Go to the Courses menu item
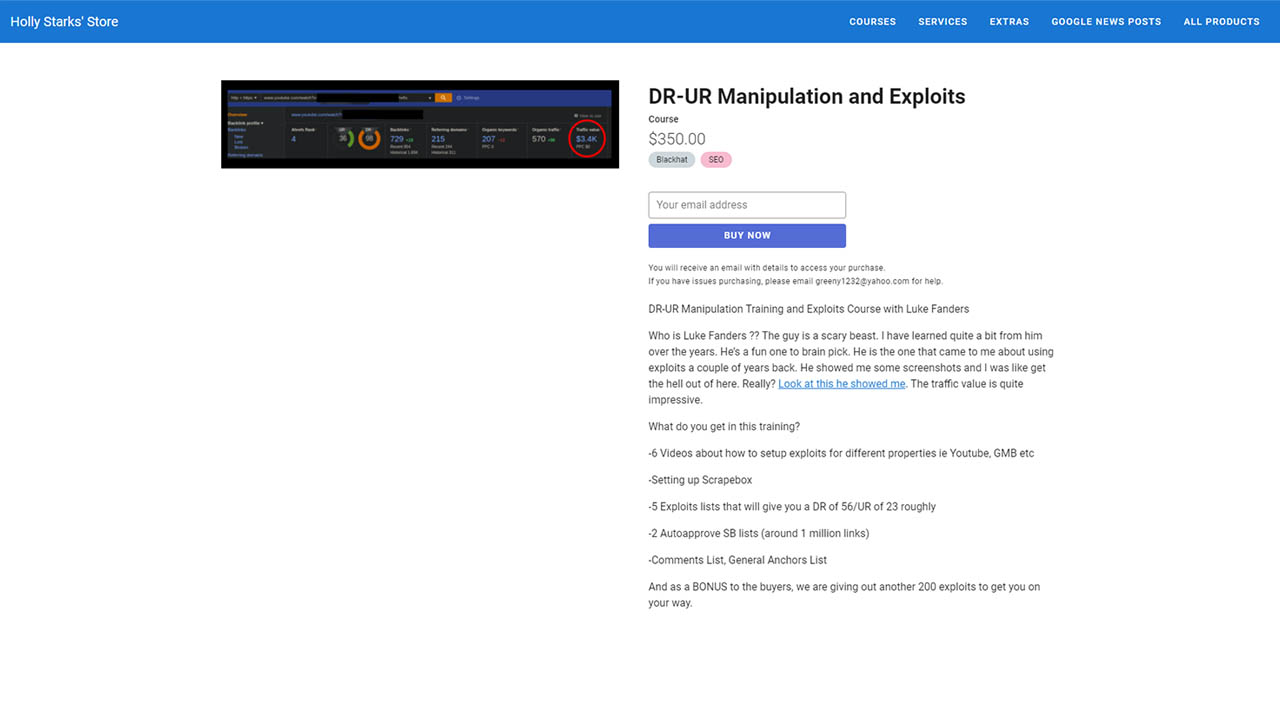The height and width of the screenshot is (720, 1280). tap(872, 22)
